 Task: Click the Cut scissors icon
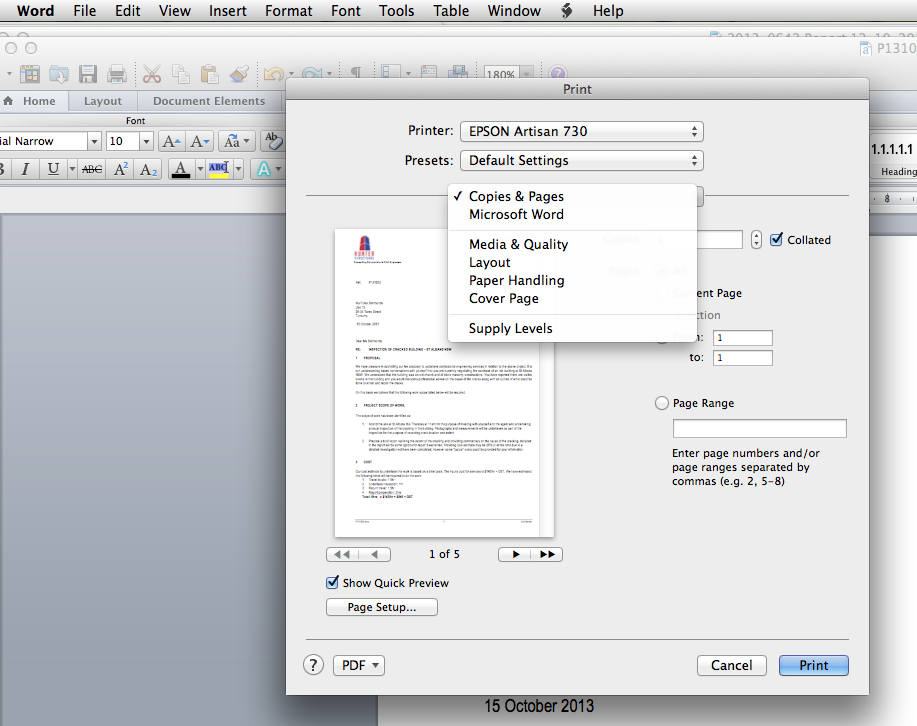point(151,74)
